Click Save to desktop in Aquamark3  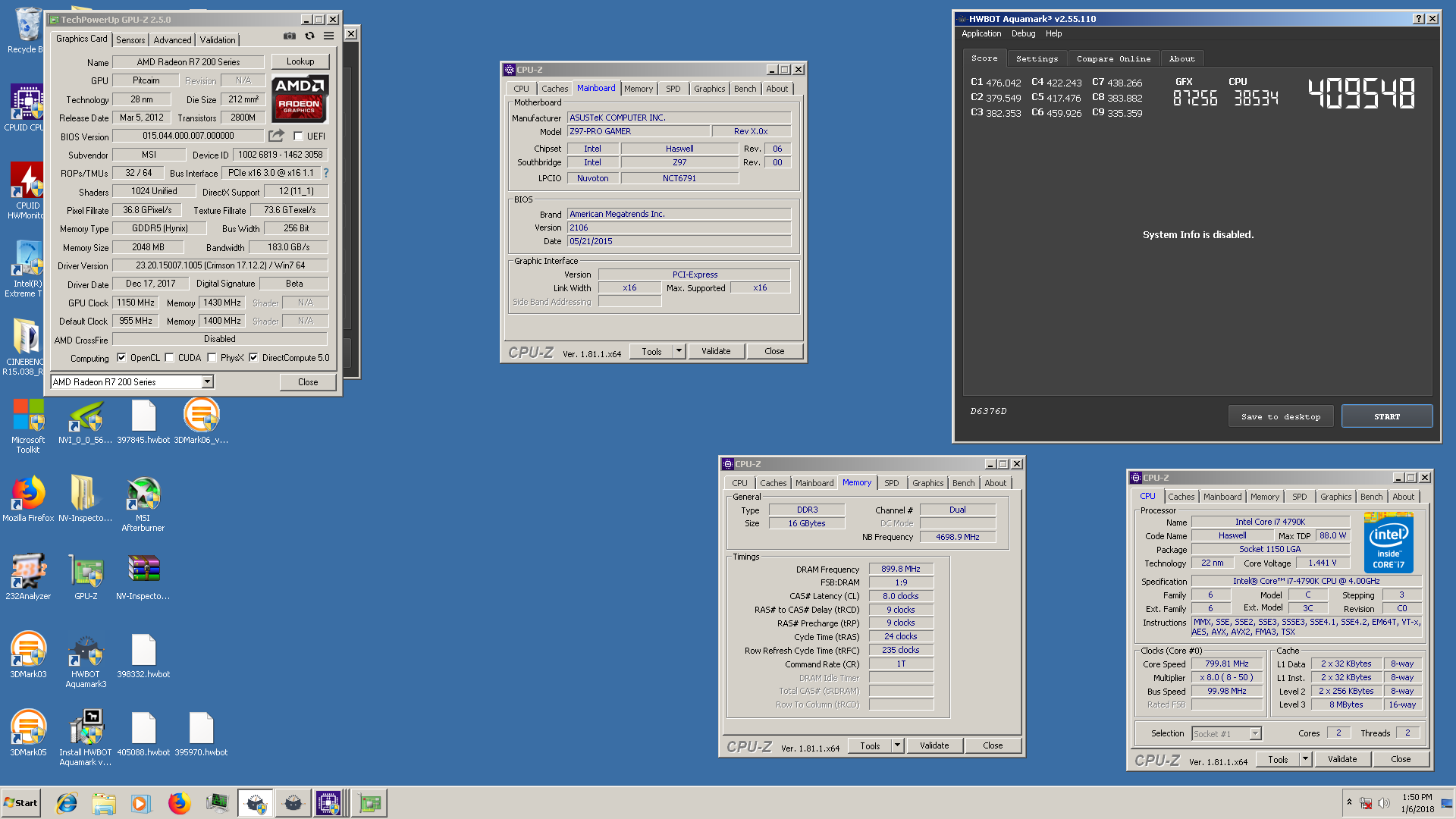1281,416
